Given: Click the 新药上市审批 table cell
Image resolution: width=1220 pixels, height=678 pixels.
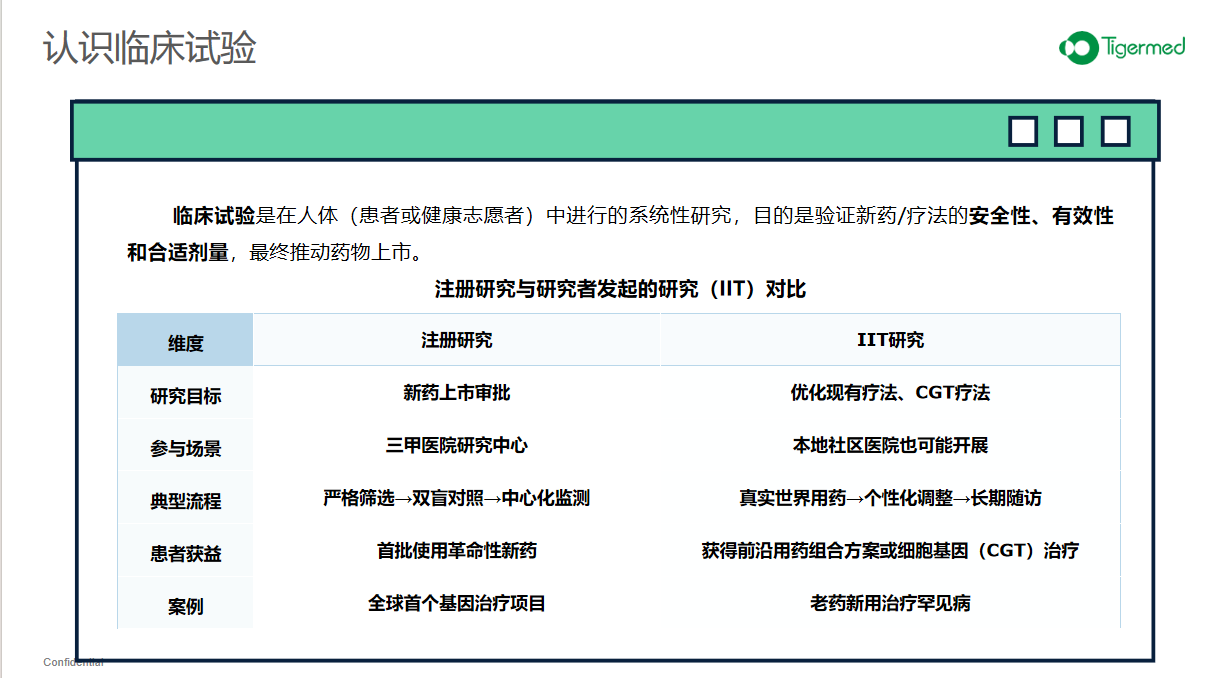Looking at the screenshot, I should (x=456, y=393).
